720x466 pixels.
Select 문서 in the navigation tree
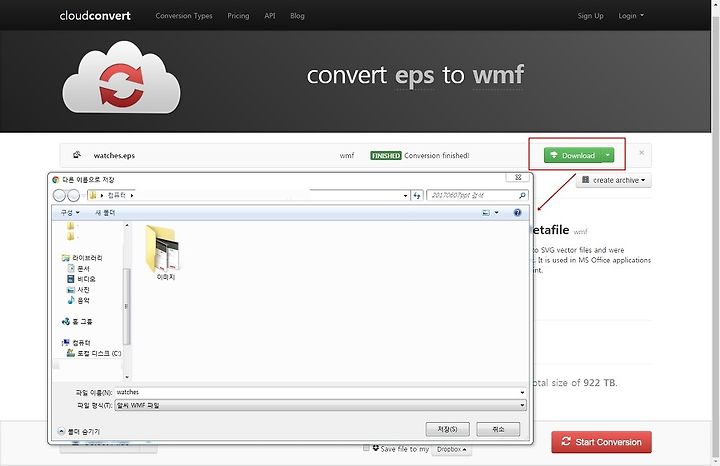click(79, 268)
